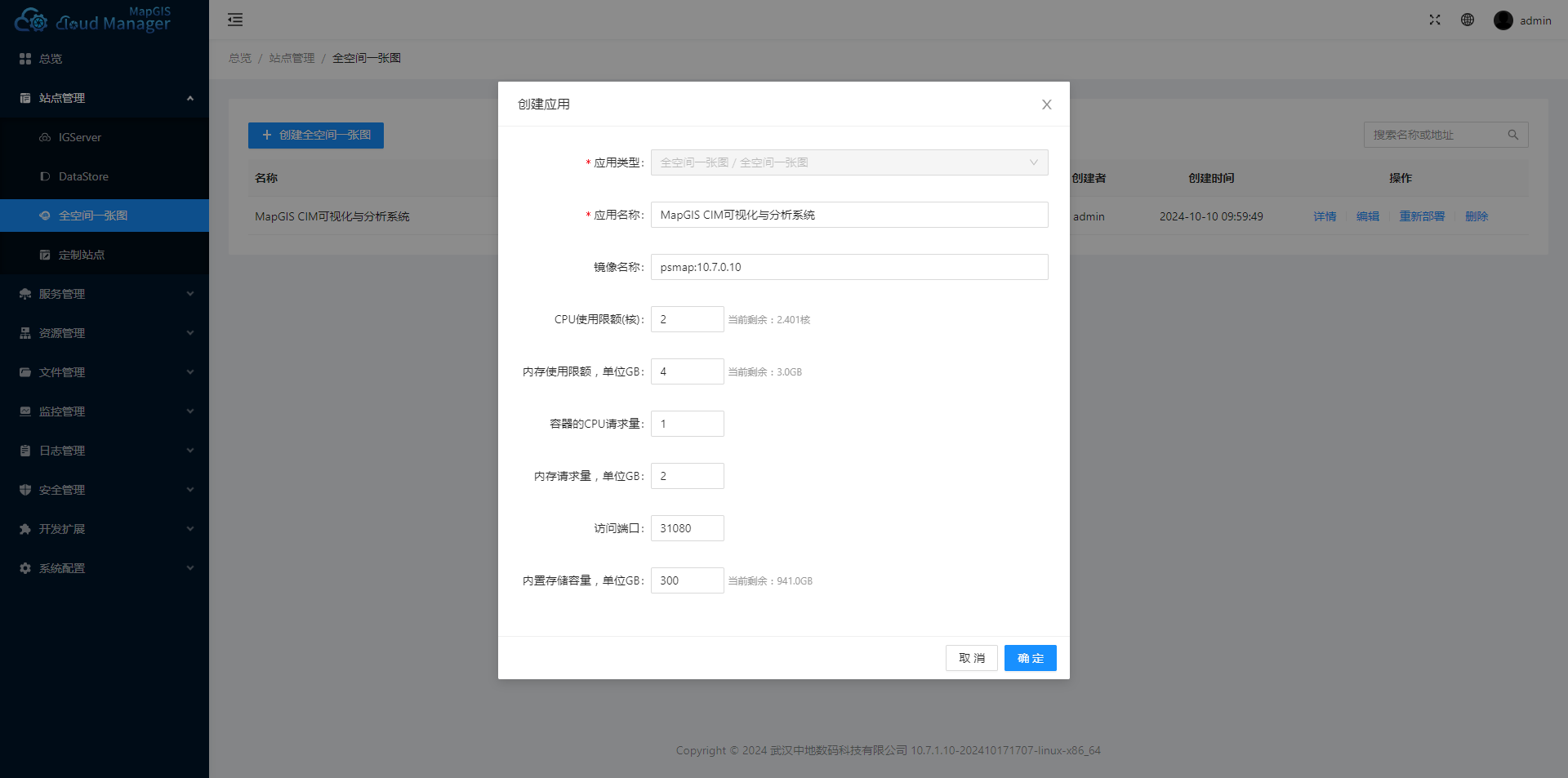
Task: Collapse sidebar using the menu fold icon
Action: (x=235, y=20)
